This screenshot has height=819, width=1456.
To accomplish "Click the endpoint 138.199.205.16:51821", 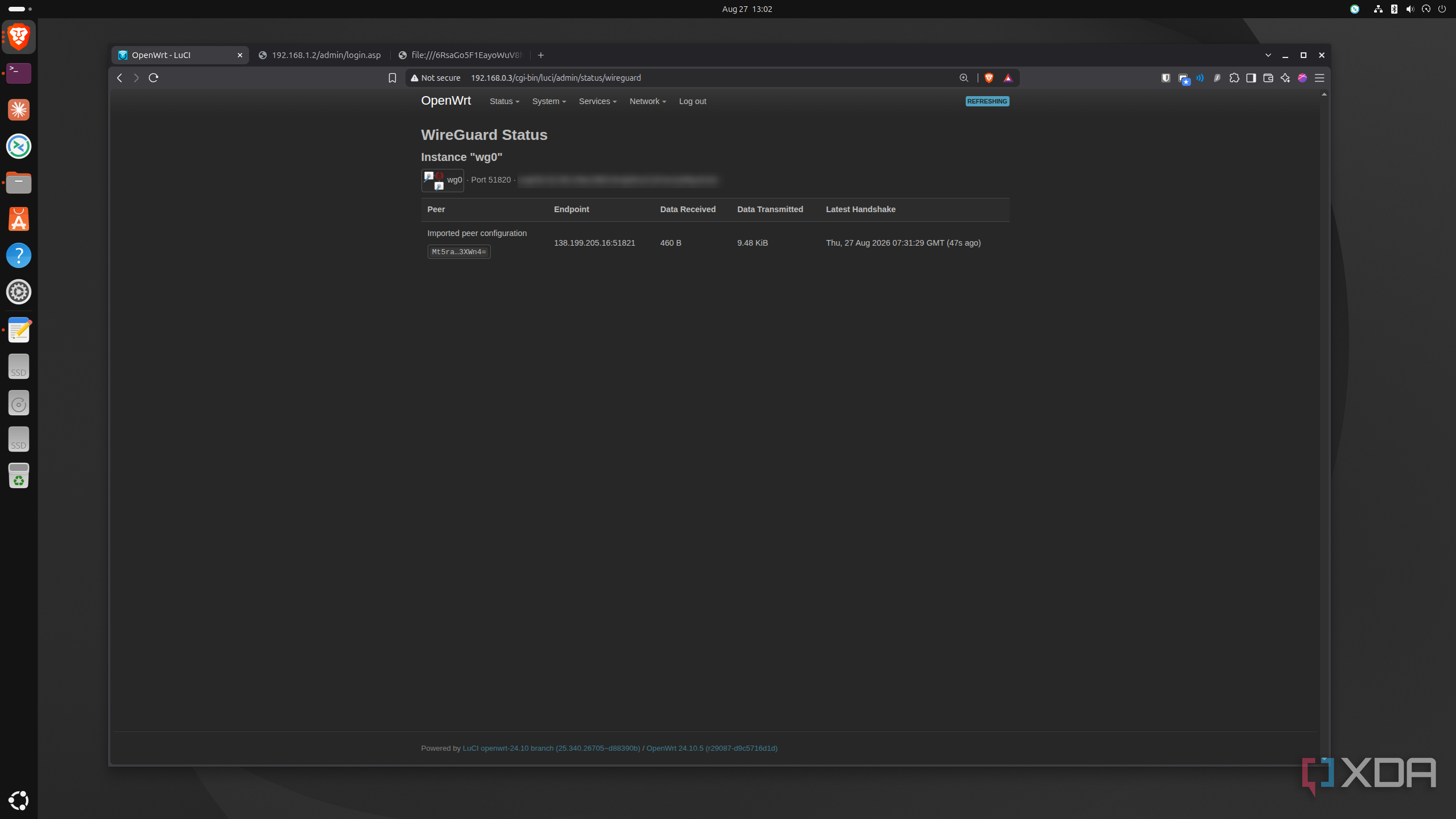I will [x=594, y=243].
